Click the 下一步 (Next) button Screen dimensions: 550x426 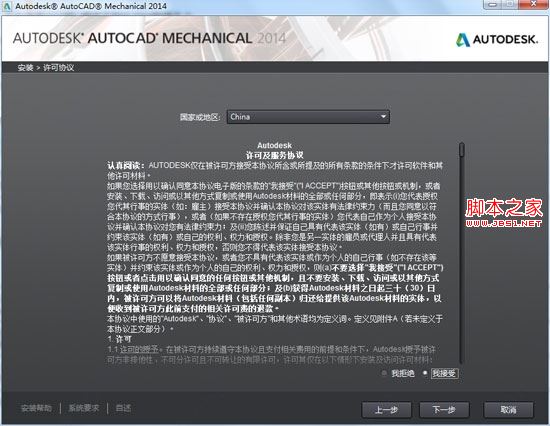click(x=444, y=410)
